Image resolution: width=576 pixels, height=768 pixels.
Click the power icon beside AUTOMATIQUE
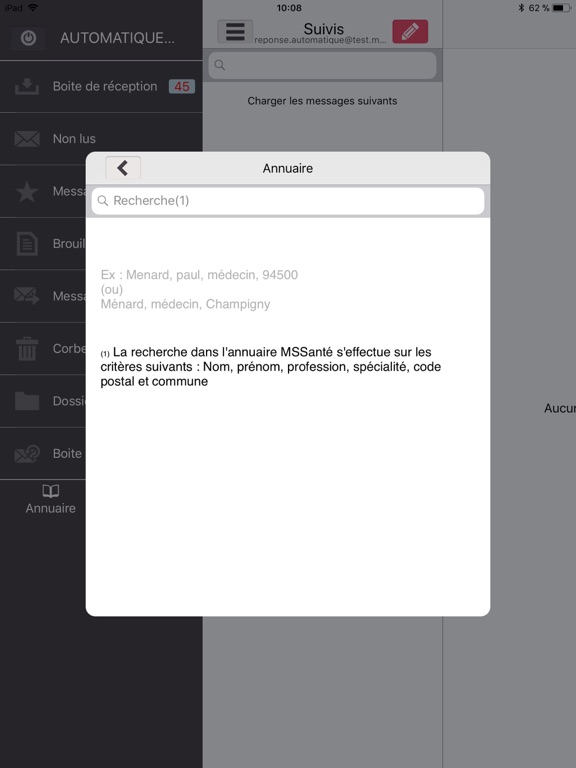click(x=28, y=38)
